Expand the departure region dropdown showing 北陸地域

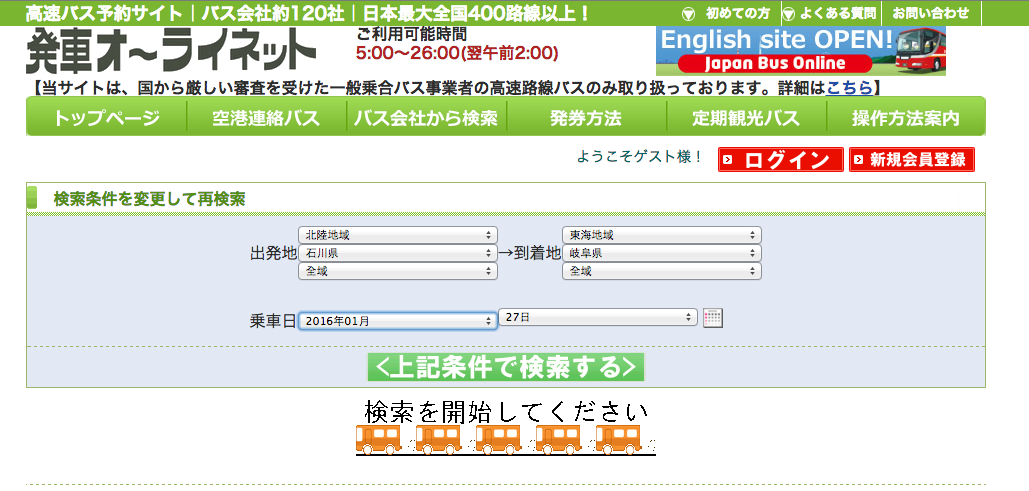click(398, 235)
